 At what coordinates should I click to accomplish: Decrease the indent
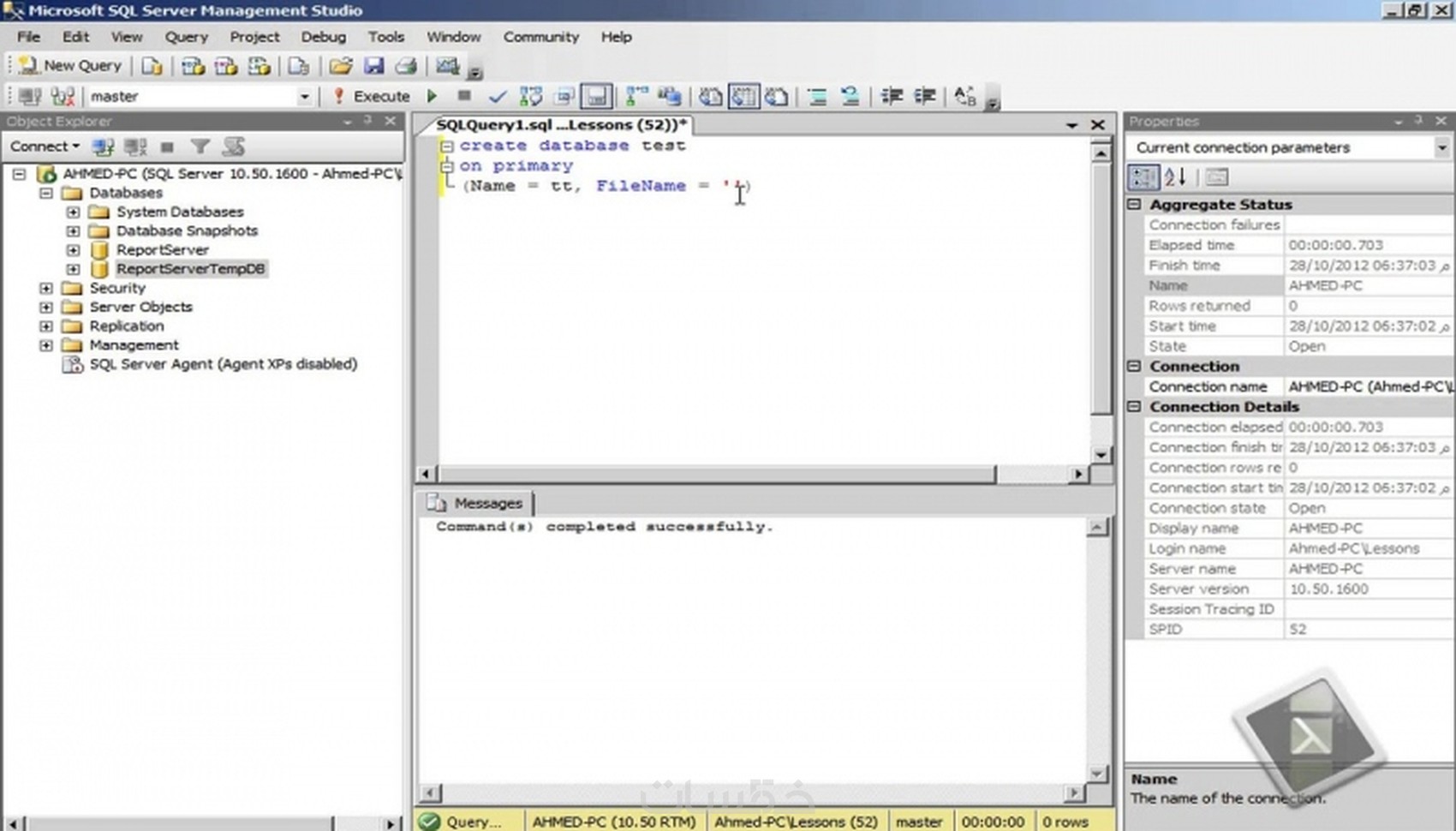coord(892,96)
